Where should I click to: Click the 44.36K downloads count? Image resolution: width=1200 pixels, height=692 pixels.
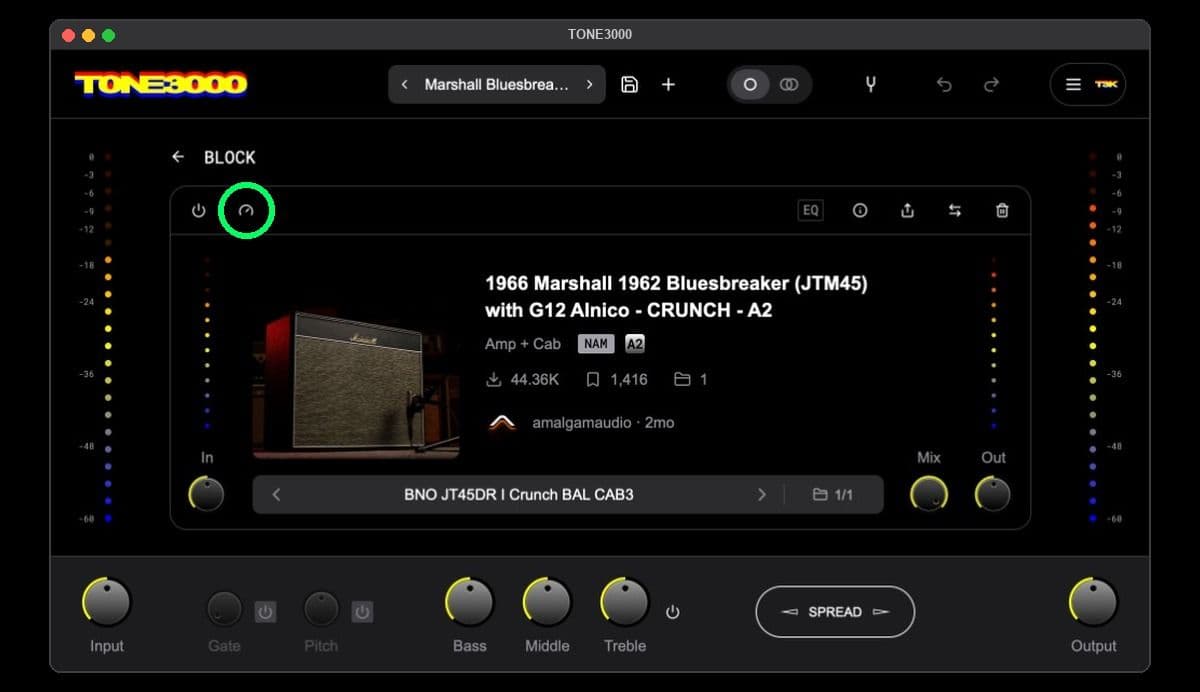pyautogui.click(x=523, y=380)
